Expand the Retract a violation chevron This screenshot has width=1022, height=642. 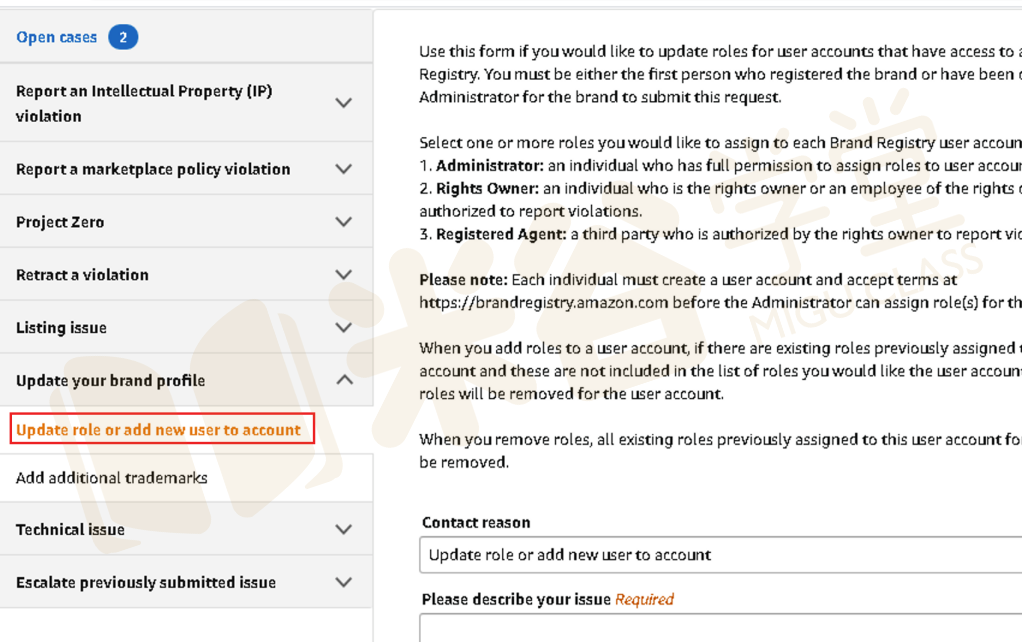pos(344,275)
